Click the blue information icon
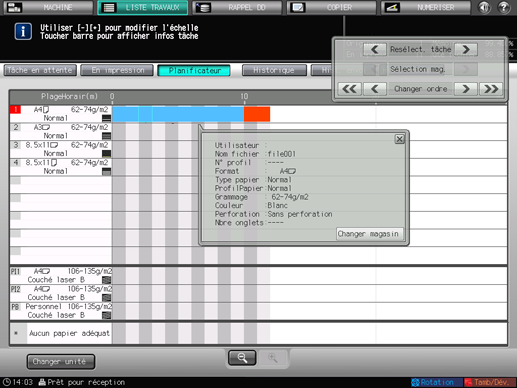517x388 pixels. (23, 32)
